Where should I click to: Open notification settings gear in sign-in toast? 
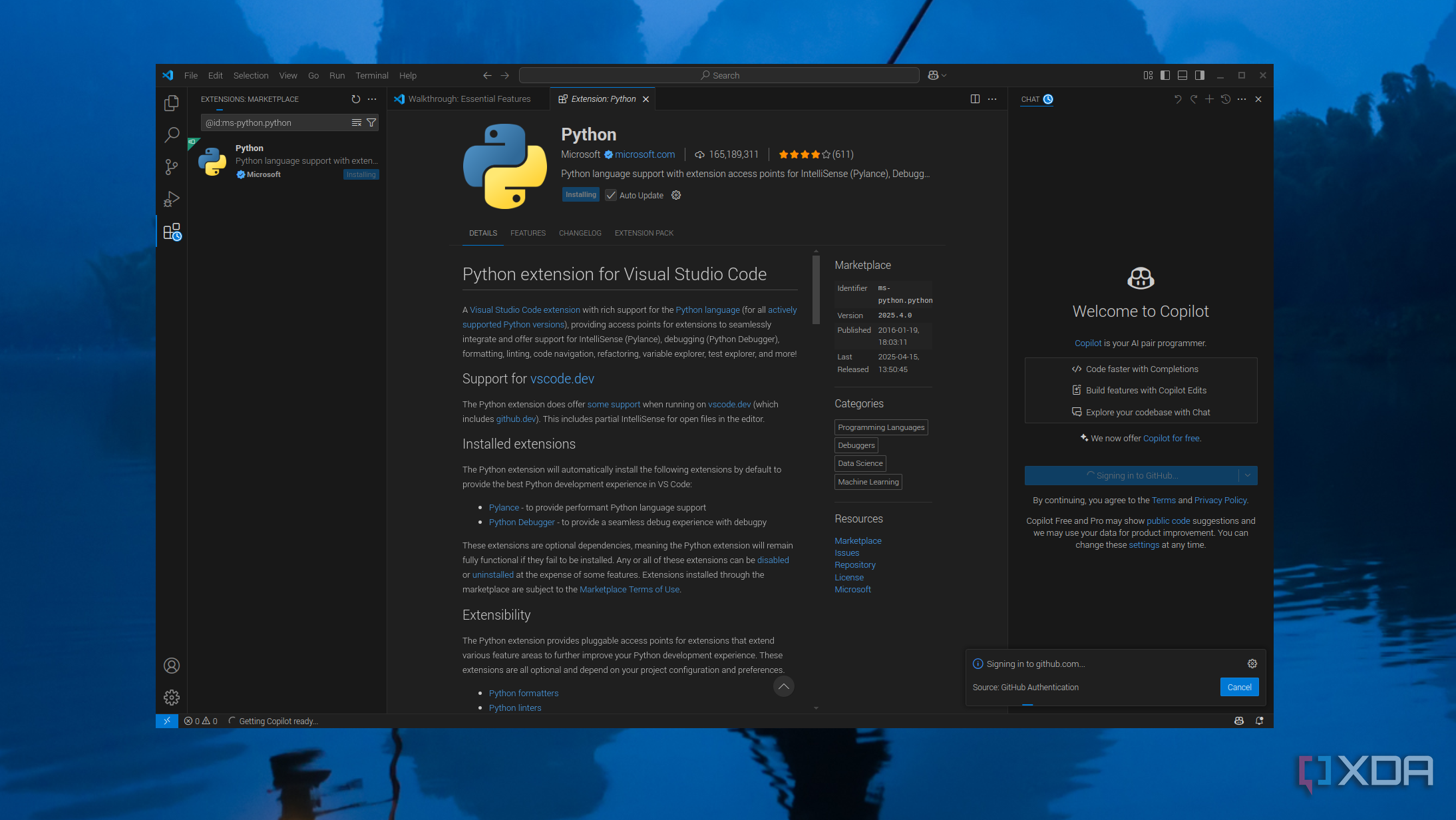point(1252,664)
